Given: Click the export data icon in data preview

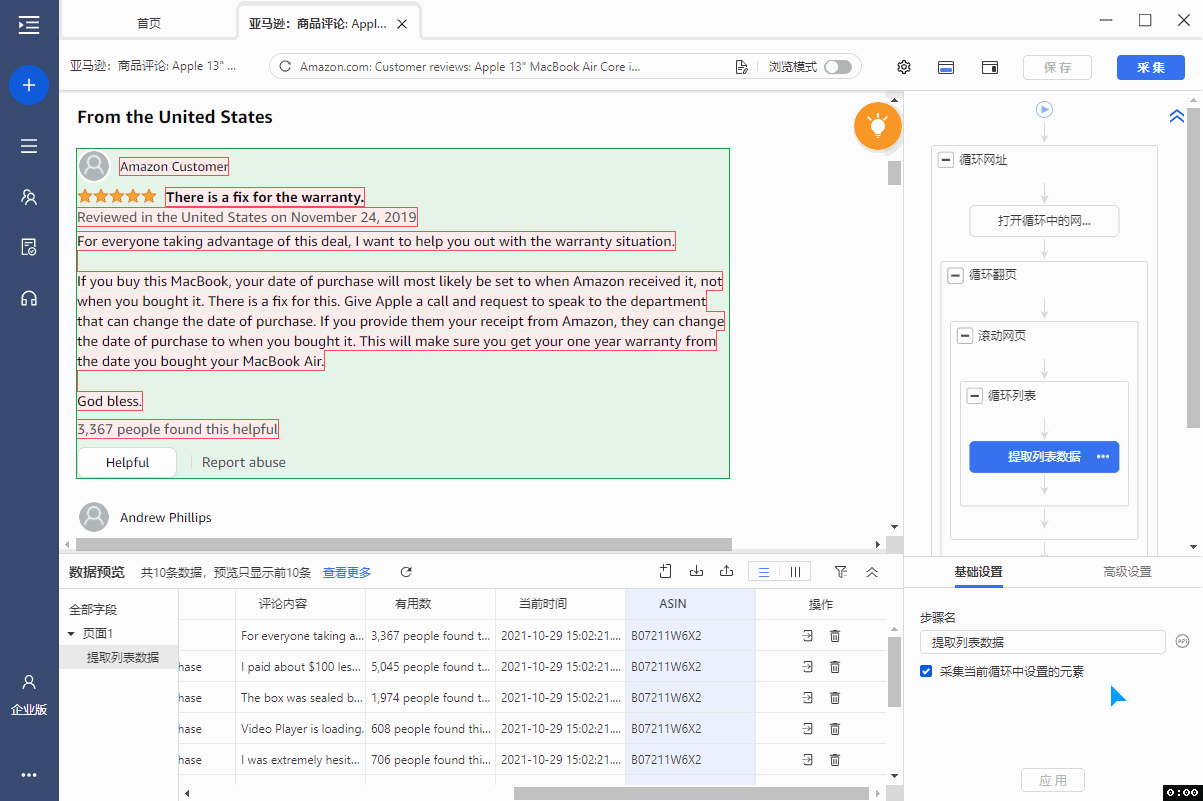Looking at the screenshot, I should (727, 571).
